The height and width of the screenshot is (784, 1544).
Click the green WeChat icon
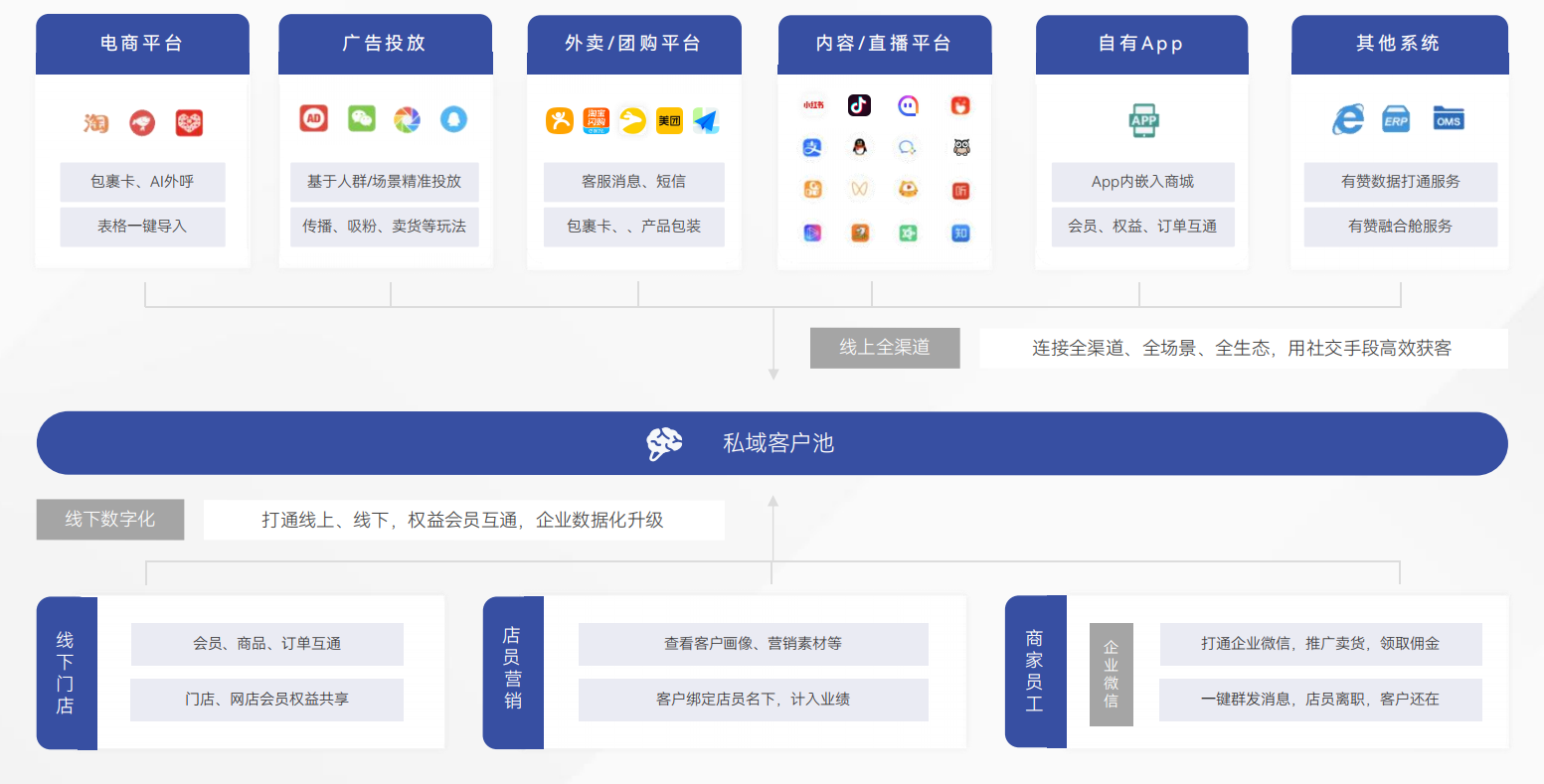tap(362, 118)
